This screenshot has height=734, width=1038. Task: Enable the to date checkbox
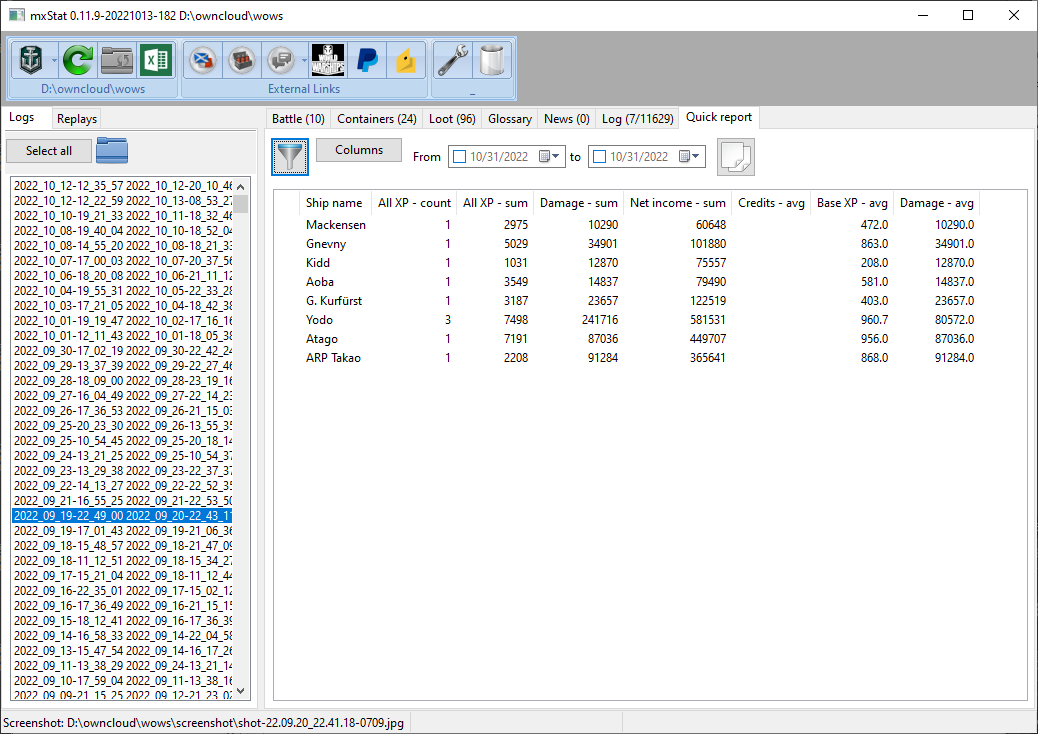pos(600,157)
